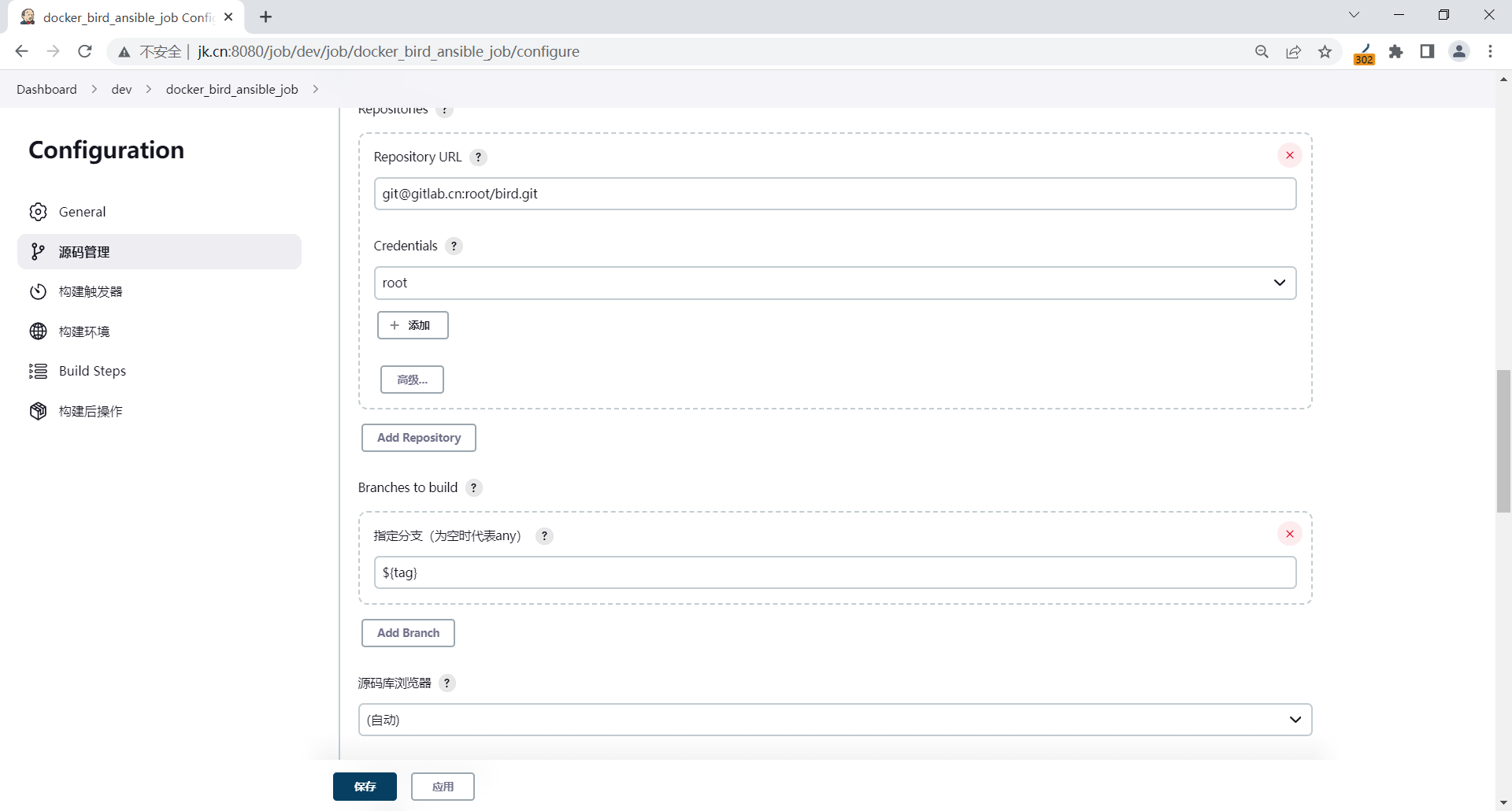Open the browser zoom magnifier icon
Image resolution: width=1512 pixels, height=811 pixels.
[x=1262, y=51]
